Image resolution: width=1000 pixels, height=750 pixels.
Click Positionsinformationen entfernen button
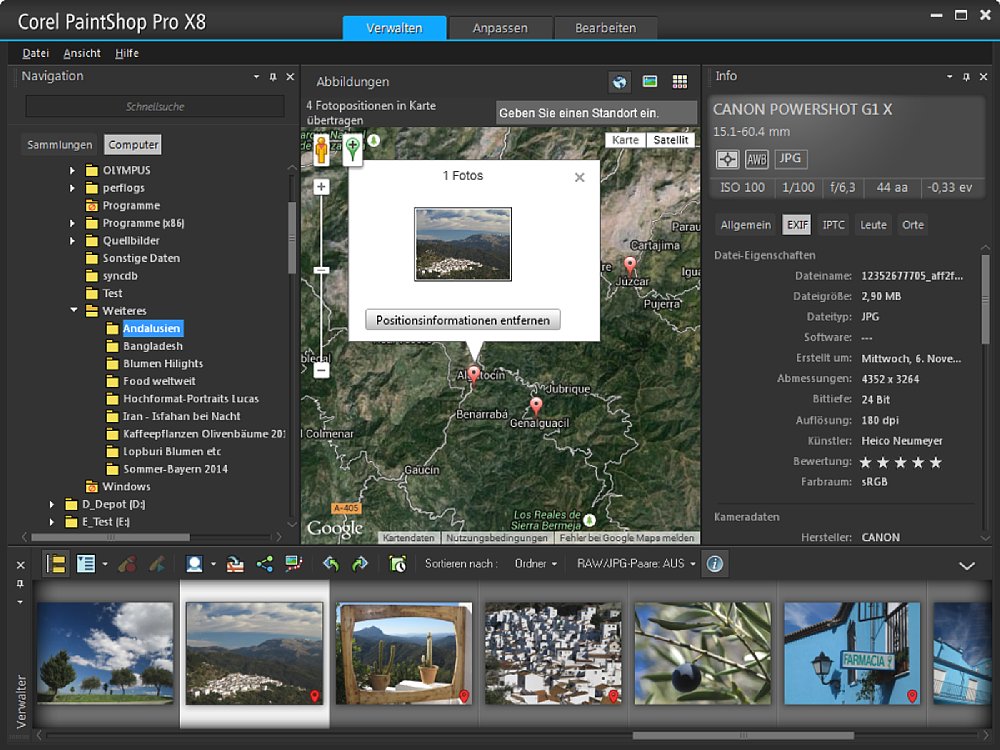(463, 320)
